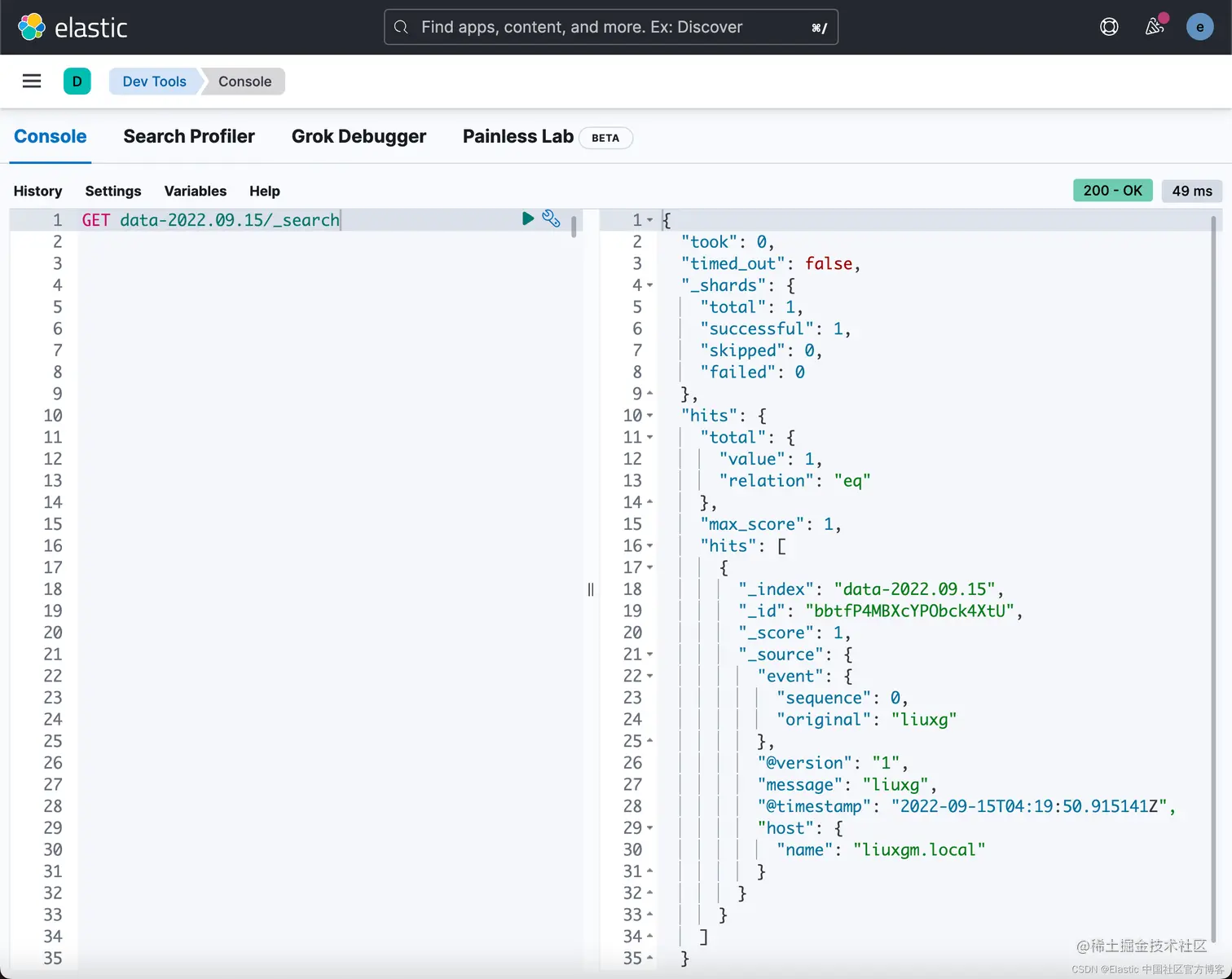This screenshot has width=1232, height=979.
Task: Switch to Search Profiler tab
Action: (189, 136)
